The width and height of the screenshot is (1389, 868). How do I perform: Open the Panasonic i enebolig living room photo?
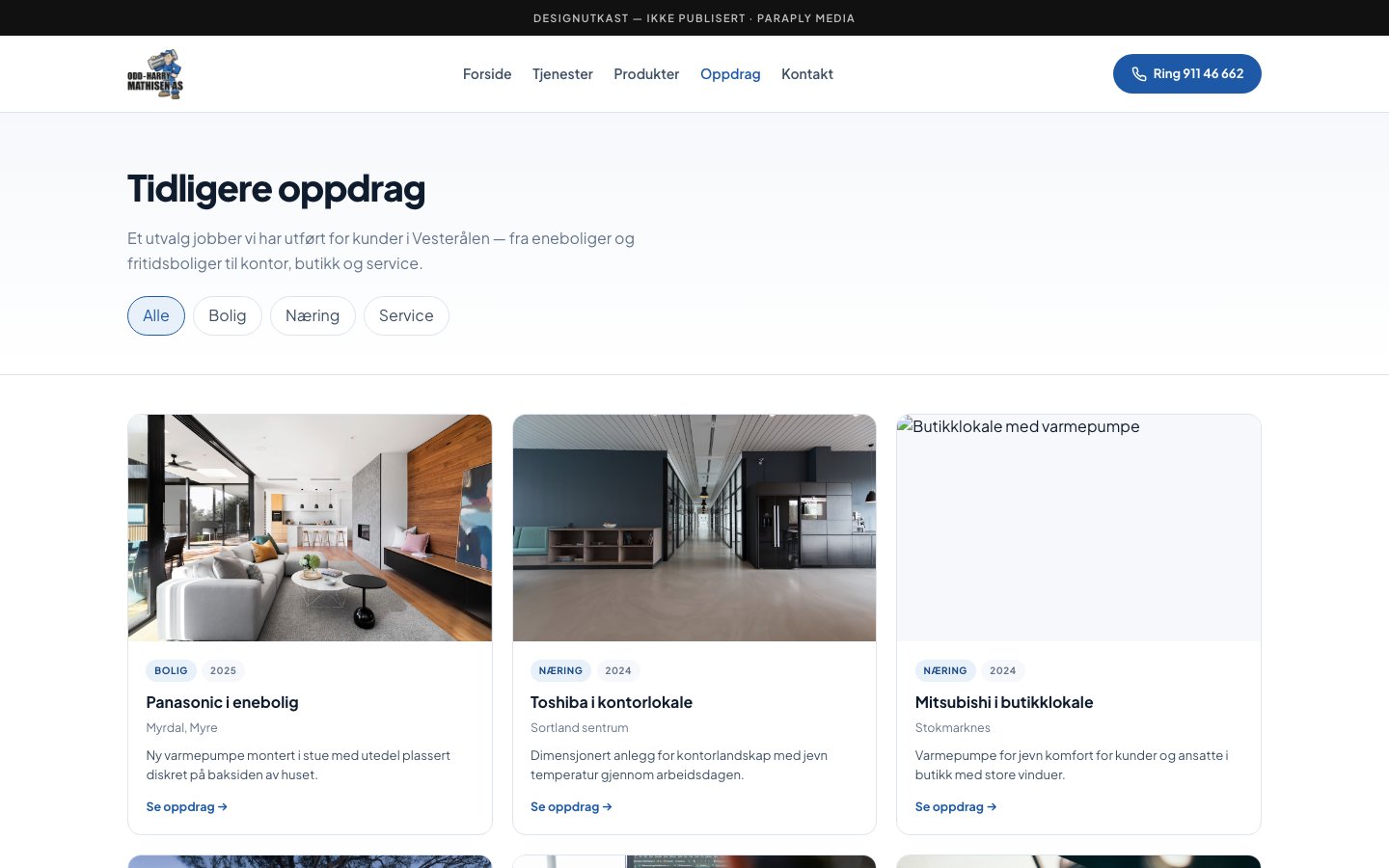click(x=310, y=528)
